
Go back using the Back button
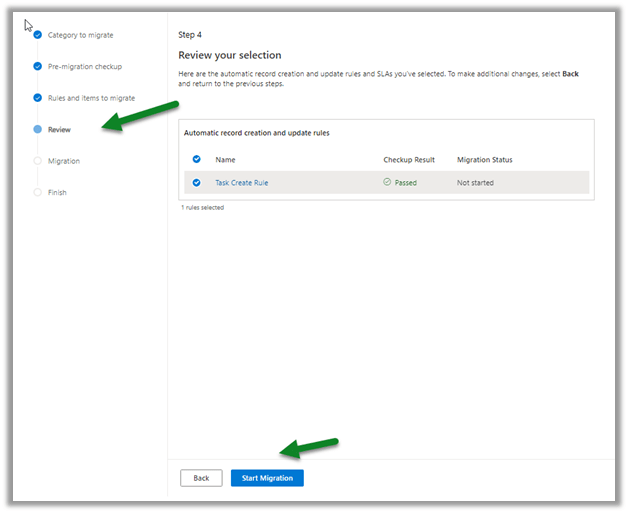[x=201, y=478]
